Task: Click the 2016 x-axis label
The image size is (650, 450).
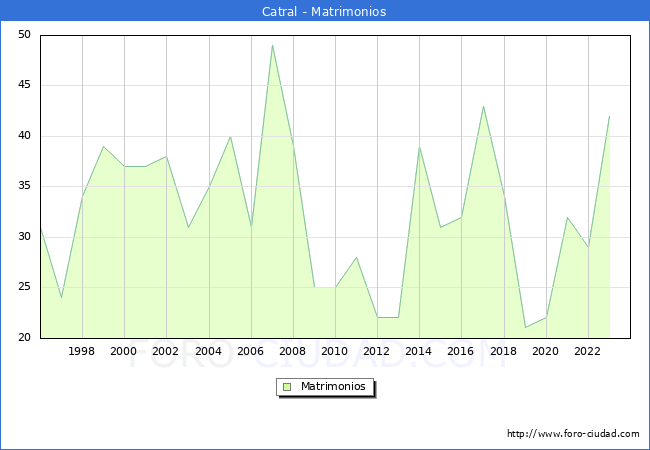Action: (x=461, y=351)
